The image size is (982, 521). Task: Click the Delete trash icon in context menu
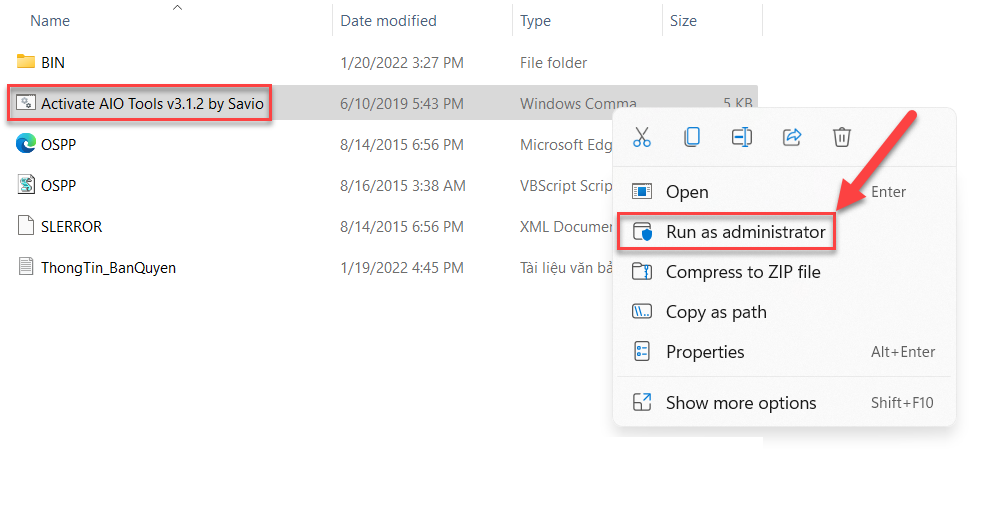842,137
